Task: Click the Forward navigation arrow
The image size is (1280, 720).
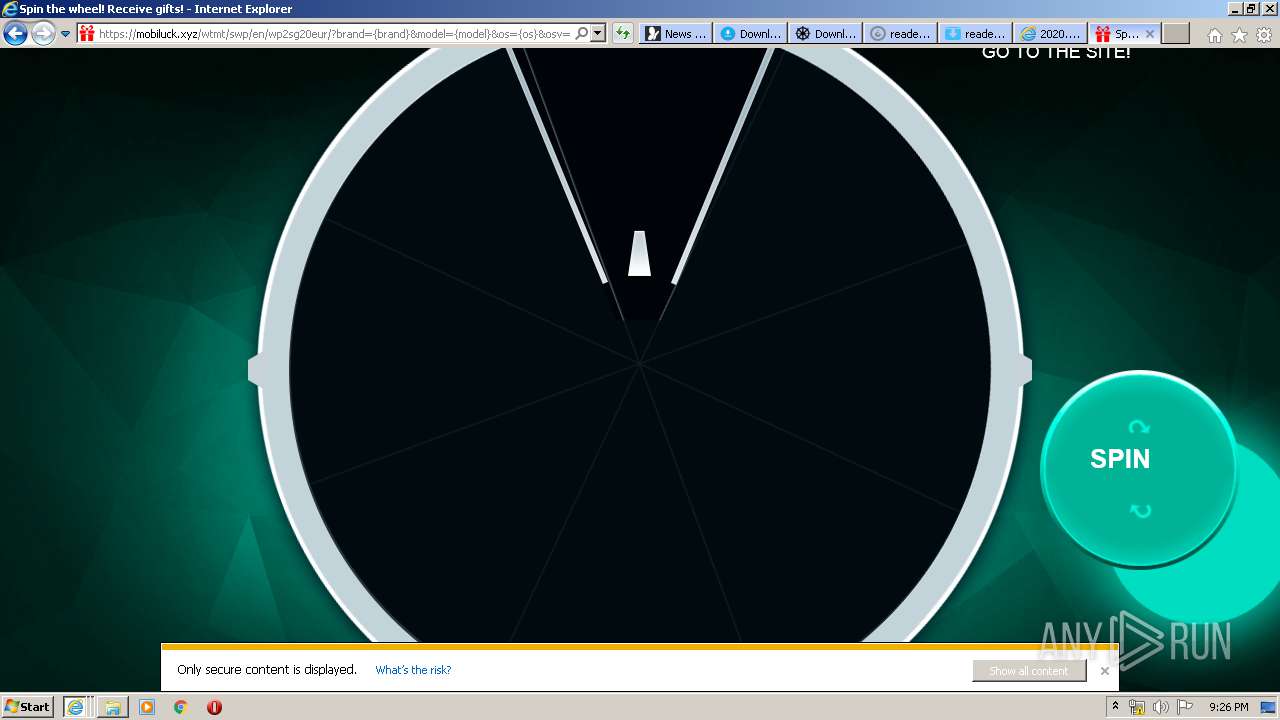Action: [43, 33]
